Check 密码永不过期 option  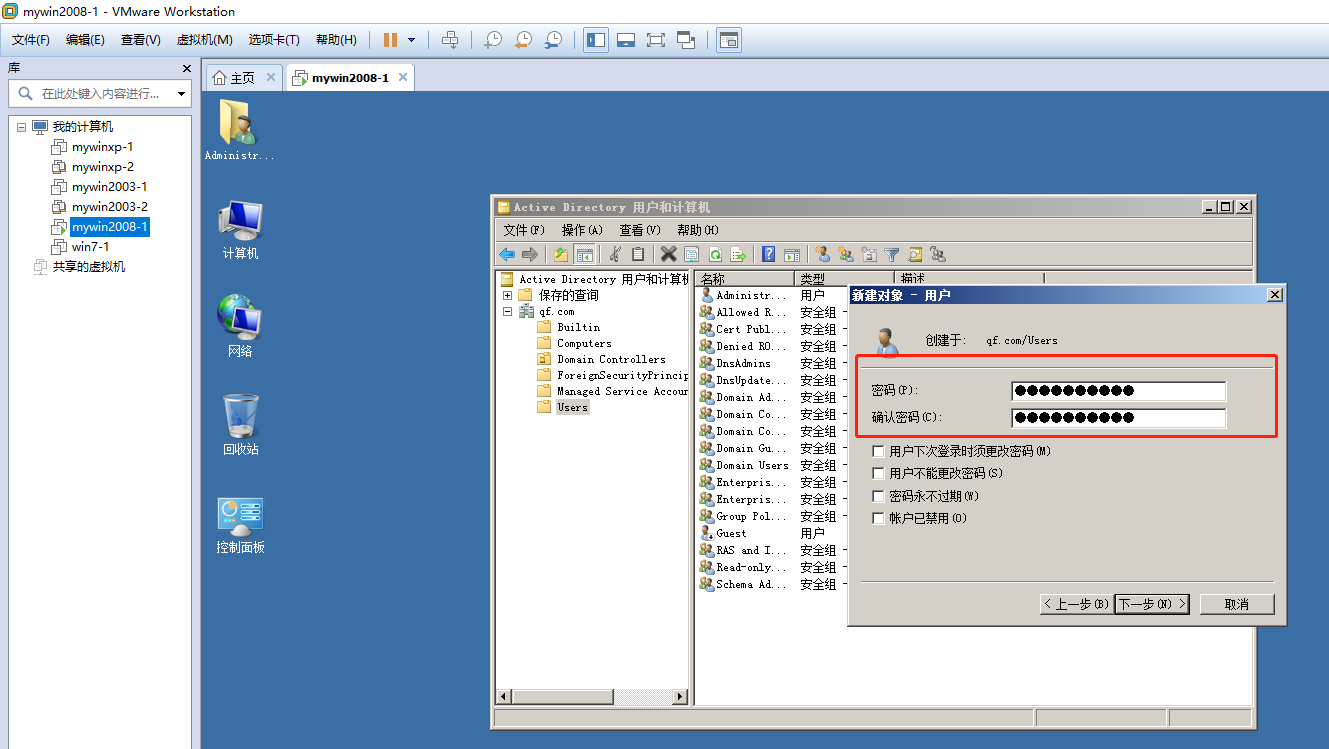coord(879,496)
